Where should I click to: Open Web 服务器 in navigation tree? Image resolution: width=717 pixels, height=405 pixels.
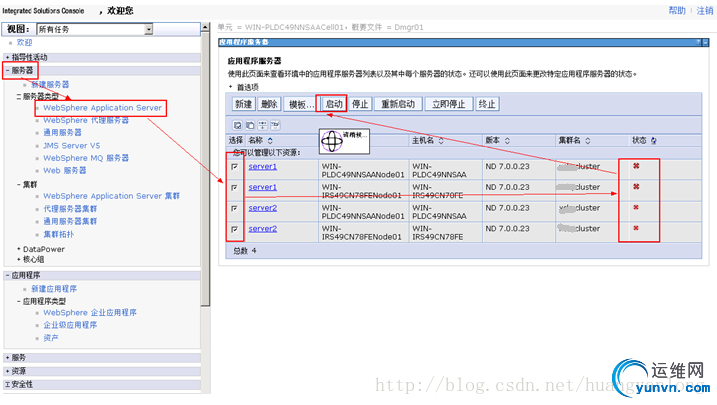click(64, 170)
